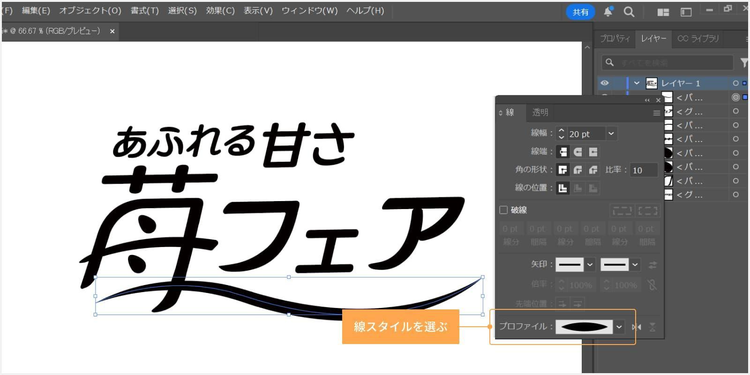Collapse the stroke panel with double arrows

pyautogui.click(x=647, y=100)
